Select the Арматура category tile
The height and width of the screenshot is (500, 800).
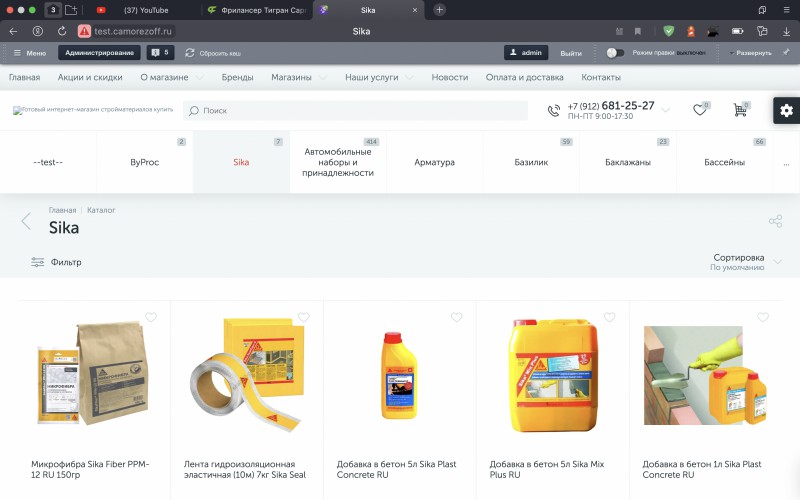[x=434, y=162]
